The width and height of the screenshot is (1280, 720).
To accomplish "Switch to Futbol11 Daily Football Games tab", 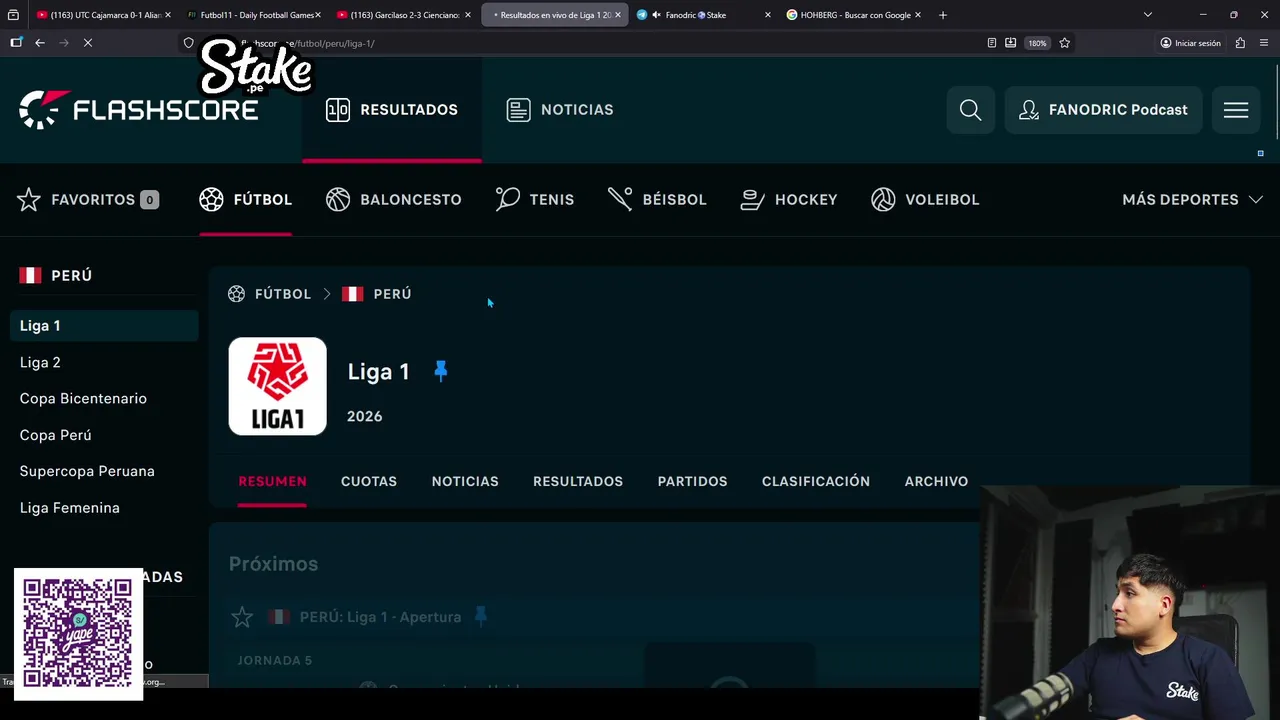I will click(x=253, y=15).
